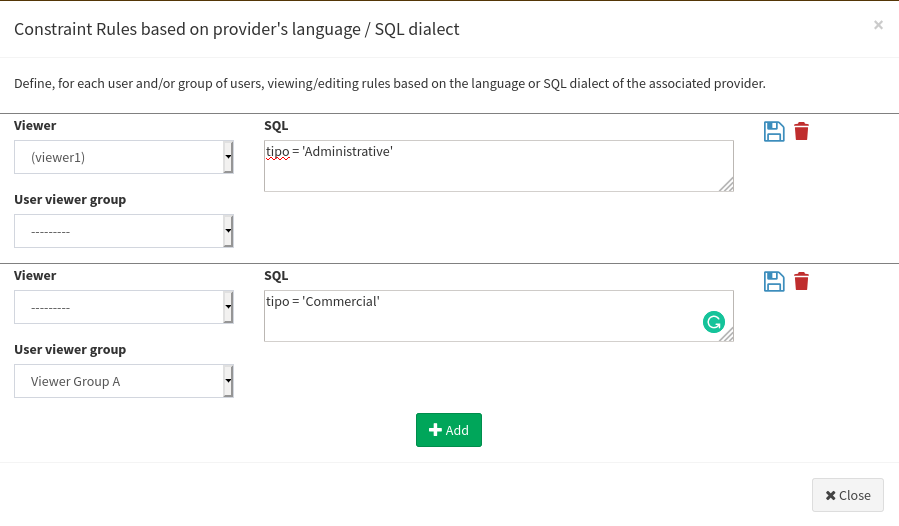Add a new constraint rule

[449, 430]
